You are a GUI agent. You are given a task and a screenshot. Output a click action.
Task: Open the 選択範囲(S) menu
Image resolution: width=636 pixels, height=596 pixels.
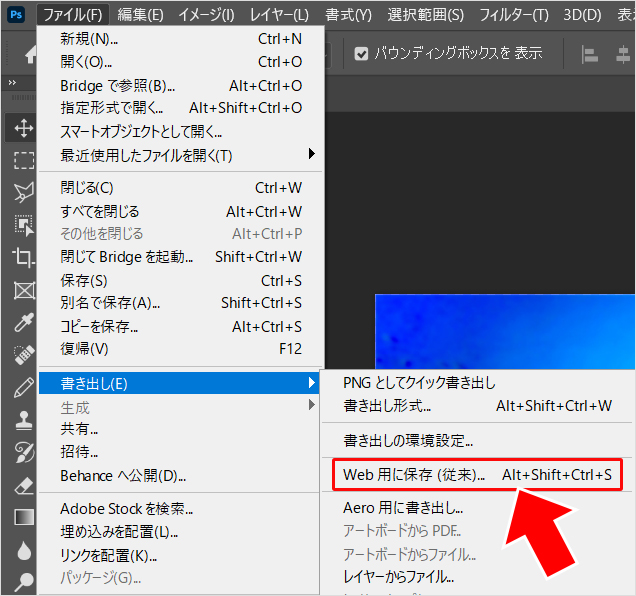[x=425, y=15]
